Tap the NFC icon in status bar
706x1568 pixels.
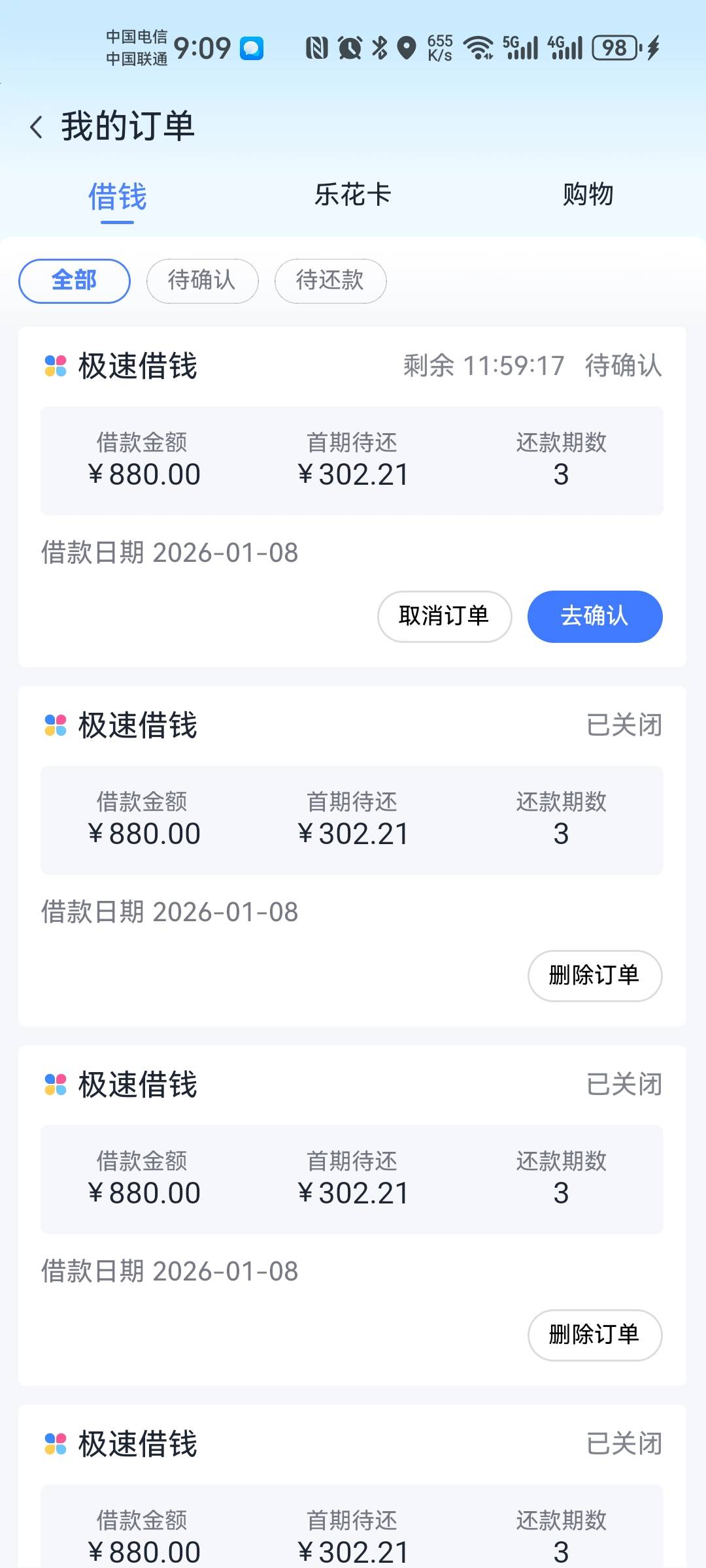(317, 48)
